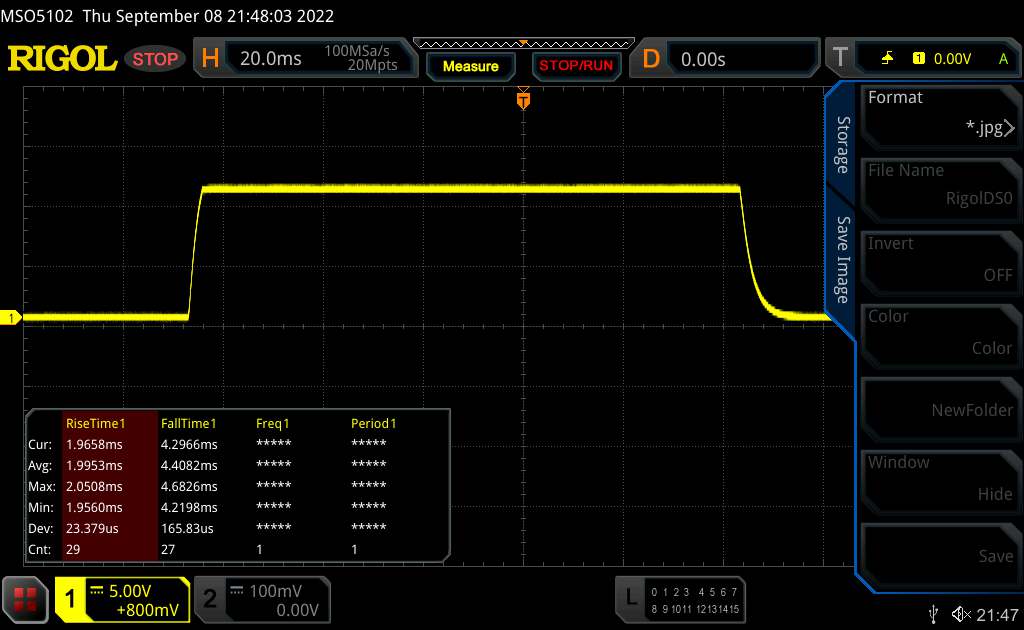Click the trigger mode A indicator
The width and height of the screenshot is (1024, 630).
pyautogui.click(x=1003, y=59)
